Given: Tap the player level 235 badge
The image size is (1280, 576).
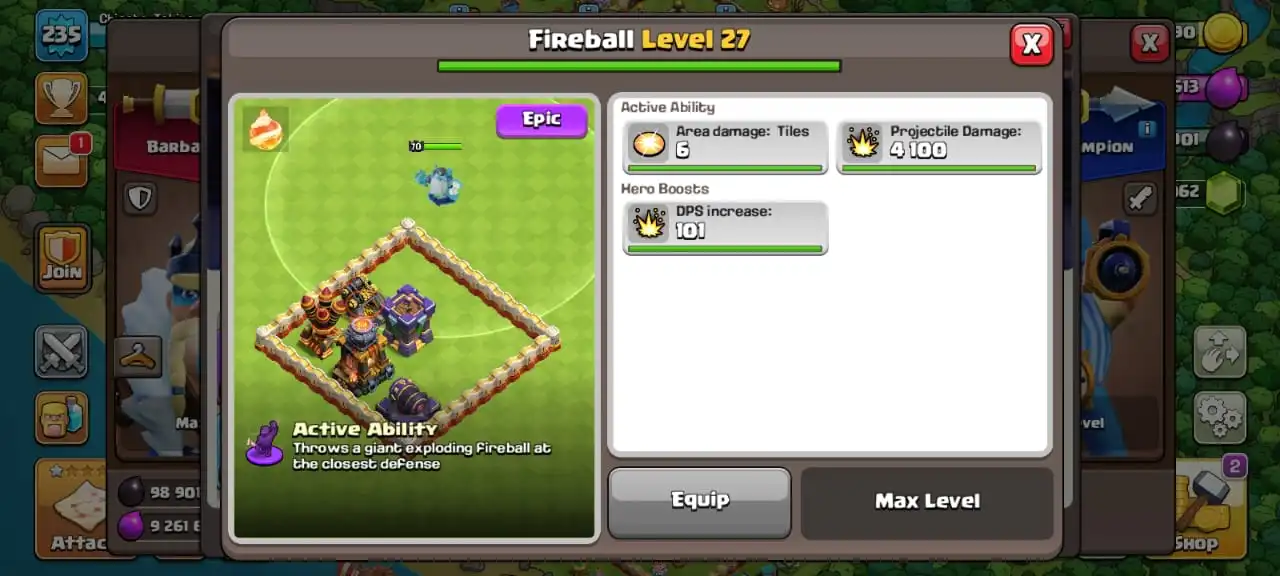Looking at the screenshot, I should (x=61, y=37).
